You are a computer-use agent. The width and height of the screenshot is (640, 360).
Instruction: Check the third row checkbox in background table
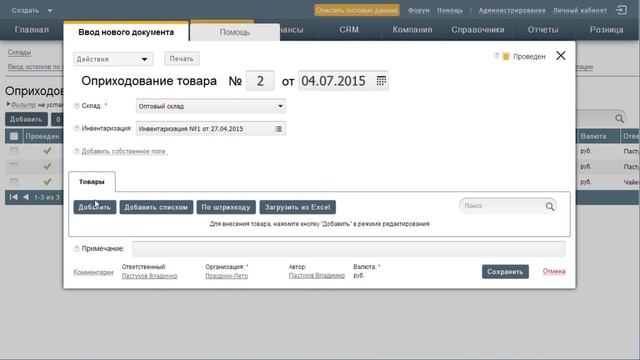point(14,181)
